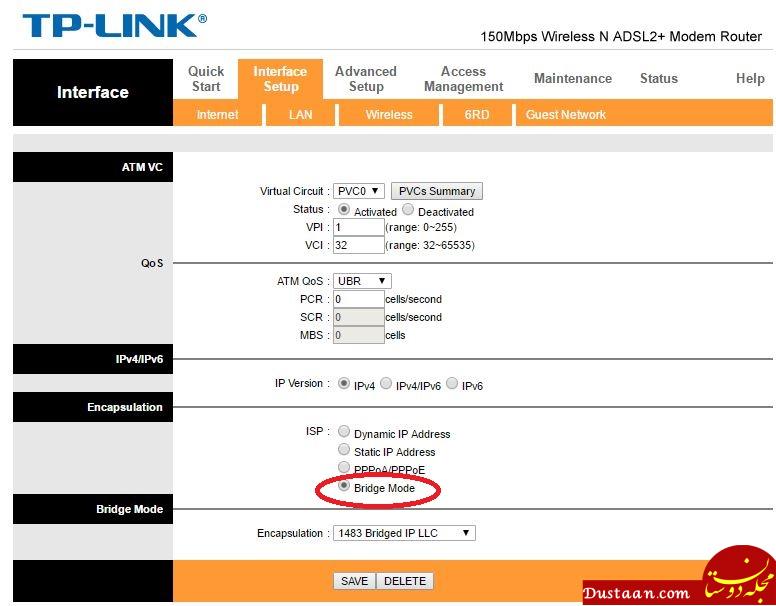View the Status tab

(x=658, y=79)
